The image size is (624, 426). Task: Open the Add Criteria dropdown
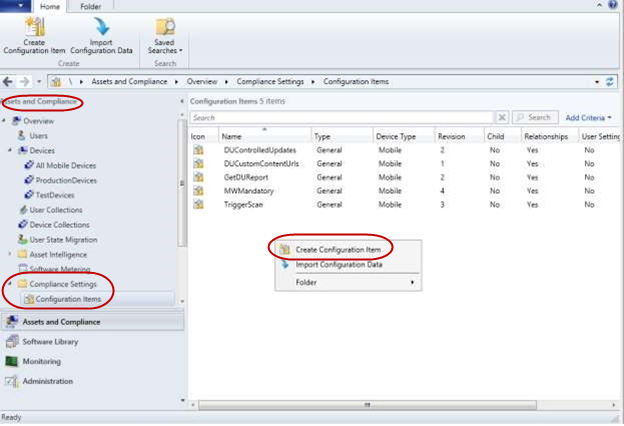pos(588,117)
